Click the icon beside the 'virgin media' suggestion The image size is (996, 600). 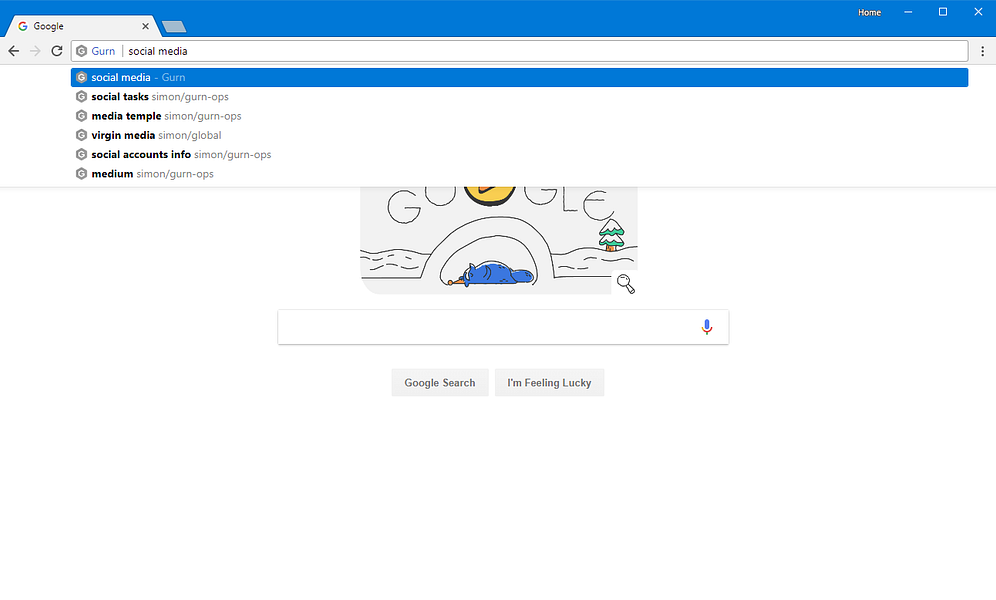pos(81,135)
